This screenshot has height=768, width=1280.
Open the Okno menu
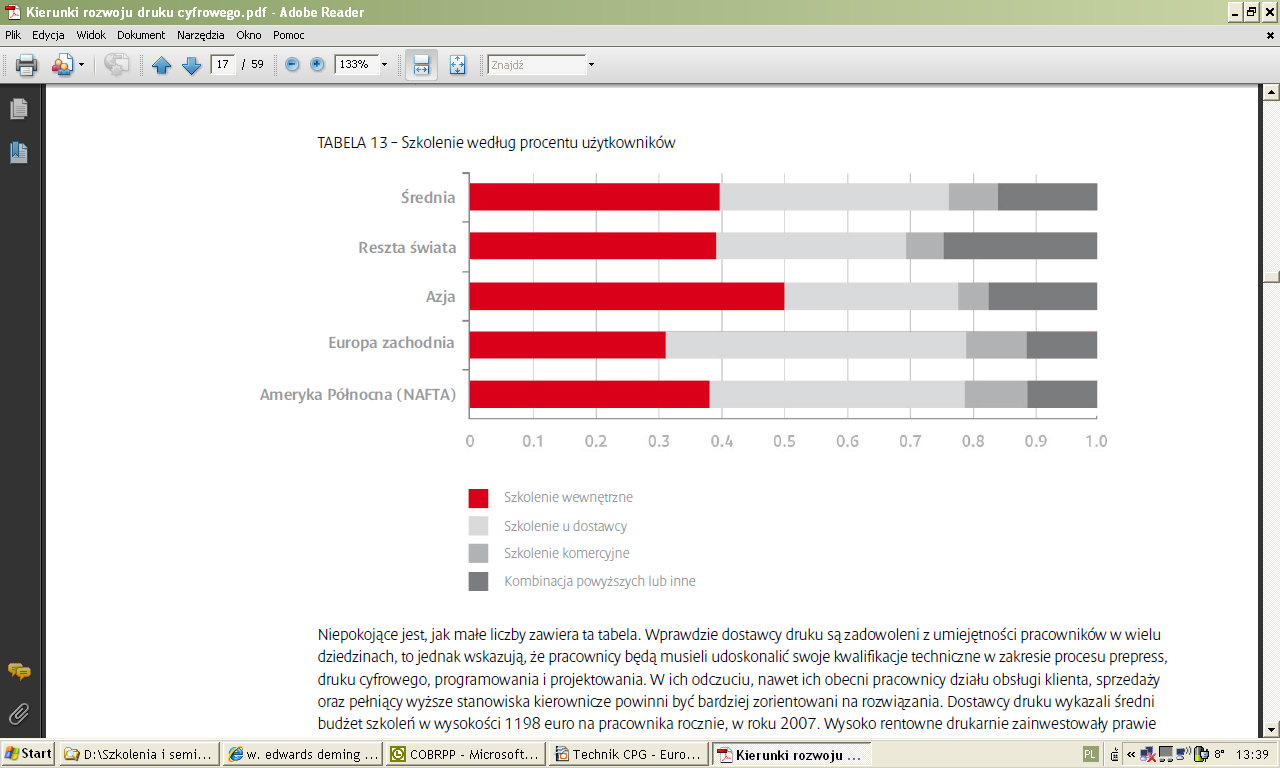pyautogui.click(x=249, y=34)
